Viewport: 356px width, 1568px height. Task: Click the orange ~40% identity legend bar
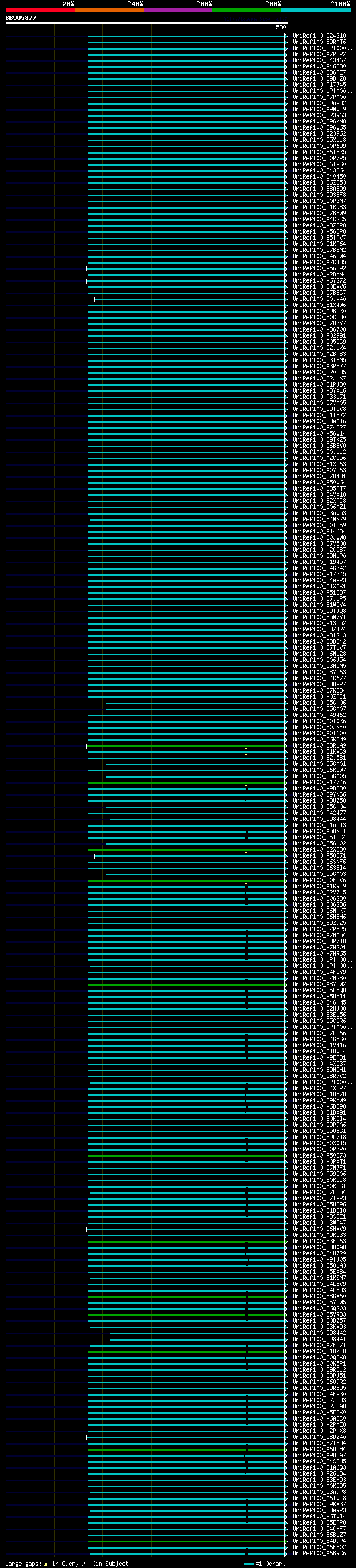[x=109, y=10]
